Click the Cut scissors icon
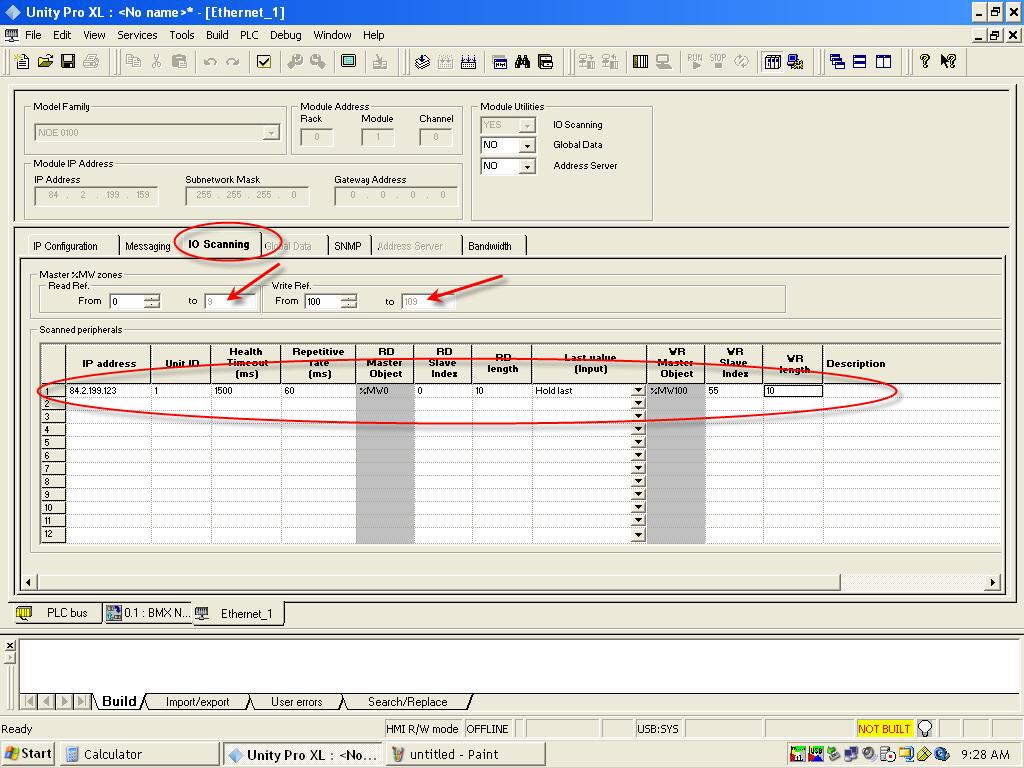The height and width of the screenshot is (768, 1024). click(x=156, y=61)
